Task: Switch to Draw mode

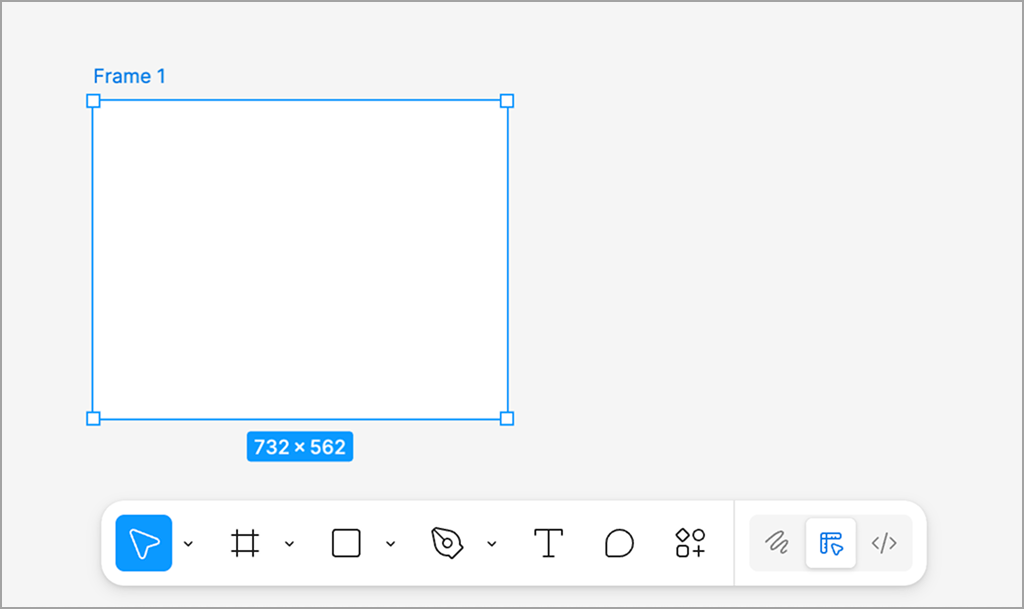Action: 777,543
